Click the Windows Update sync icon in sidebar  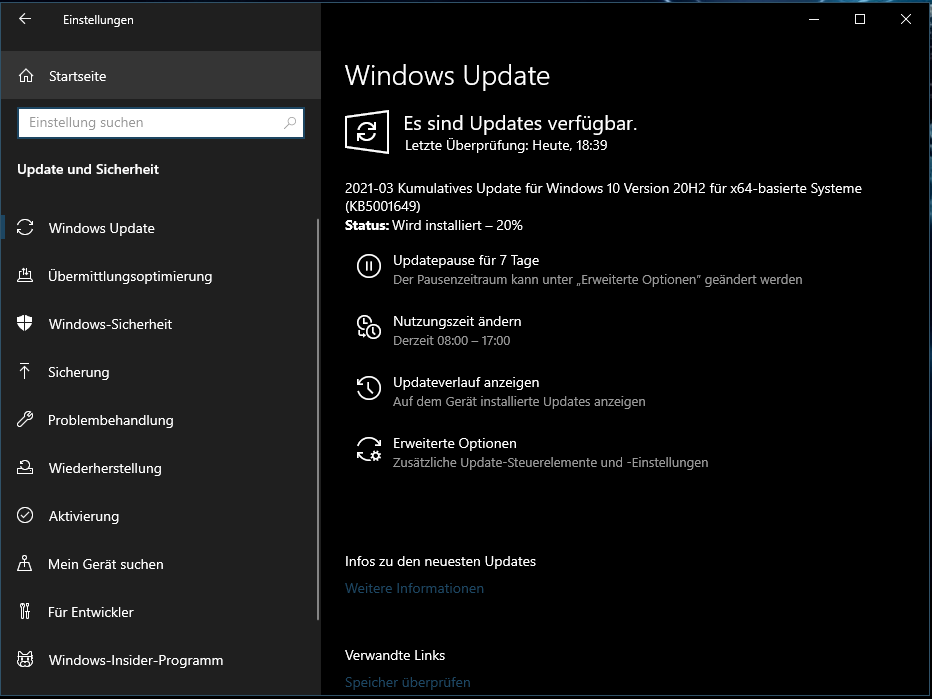(25, 228)
